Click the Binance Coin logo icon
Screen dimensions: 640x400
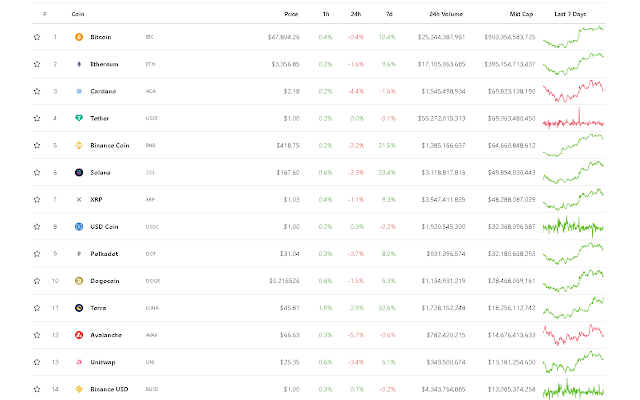coord(79,145)
